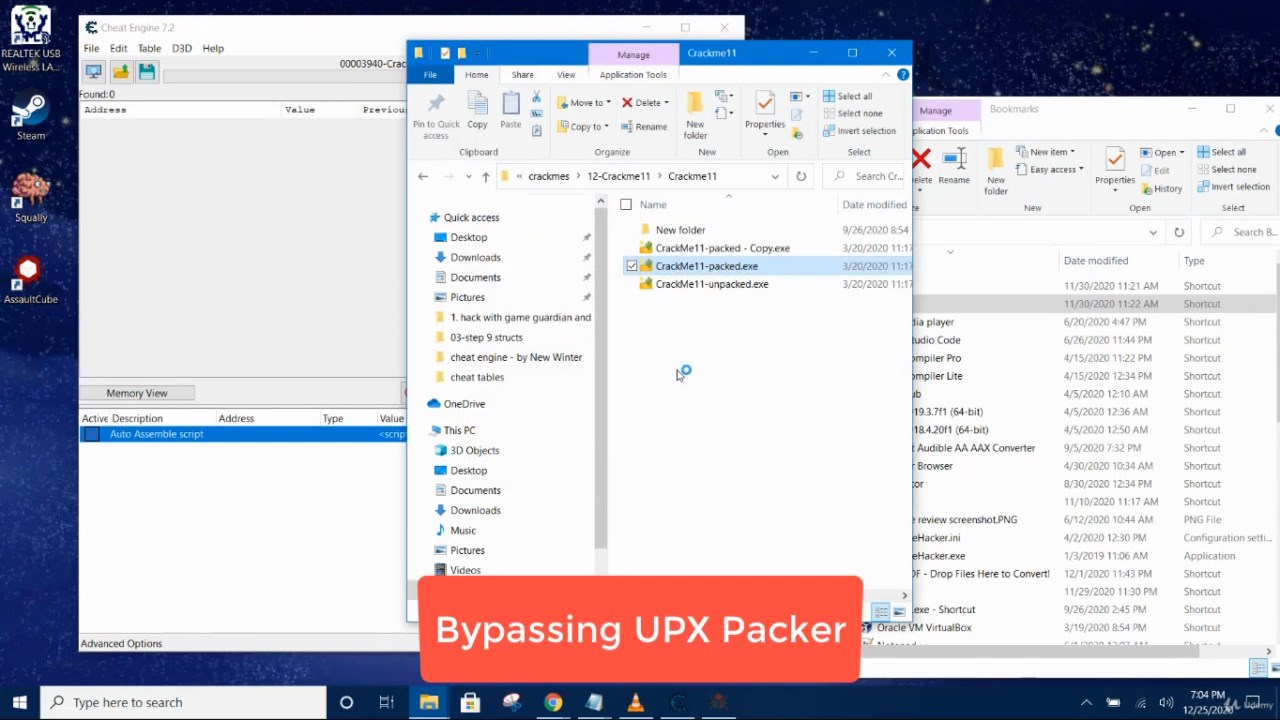Open Microsoft Store from the taskbar
Screen dimensions: 1280x720
[470, 702]
